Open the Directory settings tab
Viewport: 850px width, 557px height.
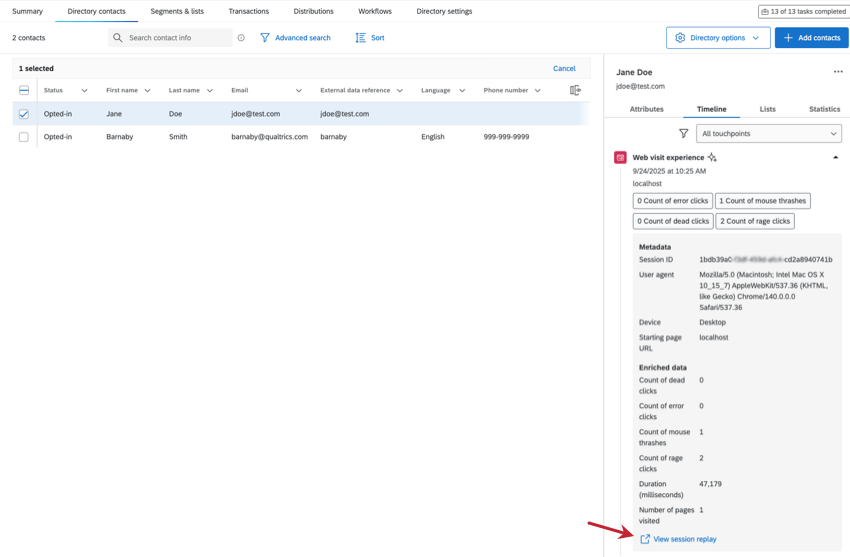click(444, 11)
